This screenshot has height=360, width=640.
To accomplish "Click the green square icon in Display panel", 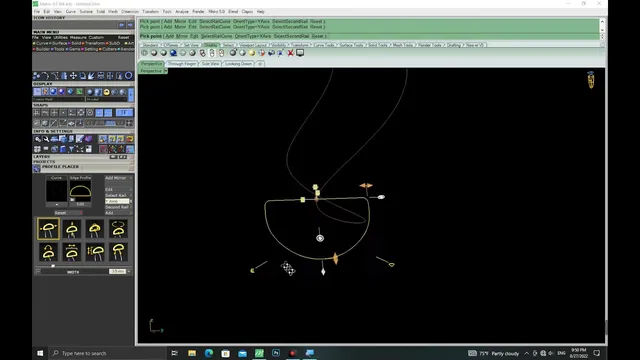I will 79,92.
